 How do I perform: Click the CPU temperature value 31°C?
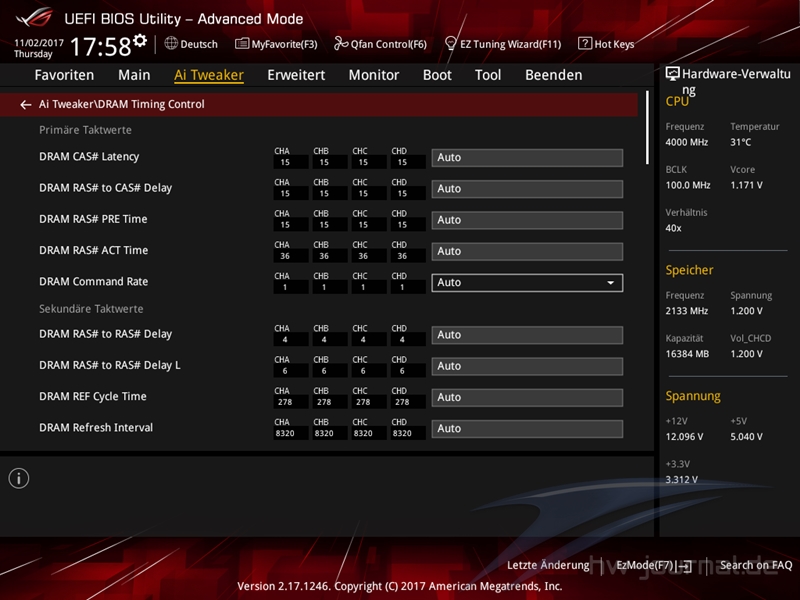point(741,142)
